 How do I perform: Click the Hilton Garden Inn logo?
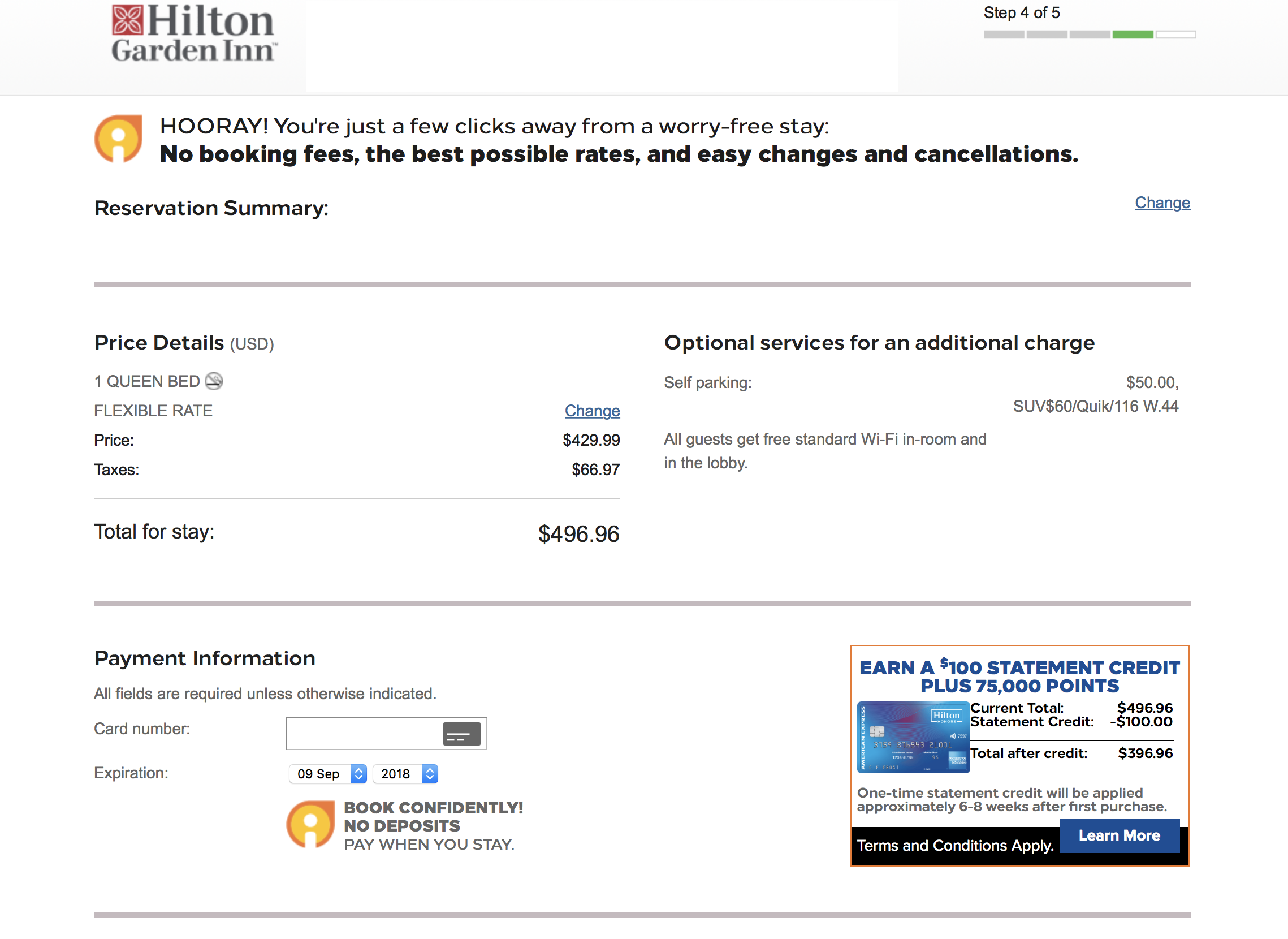(x=194, y=33)
